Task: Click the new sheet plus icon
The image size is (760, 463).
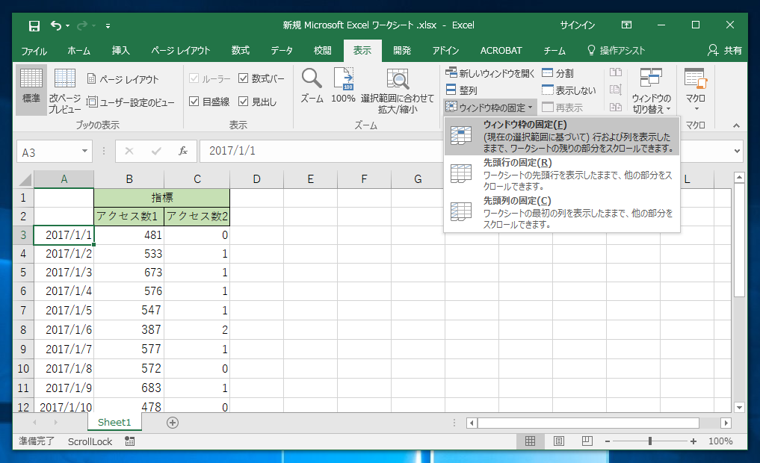Action: pyautogui.click(x=172, y=423)
